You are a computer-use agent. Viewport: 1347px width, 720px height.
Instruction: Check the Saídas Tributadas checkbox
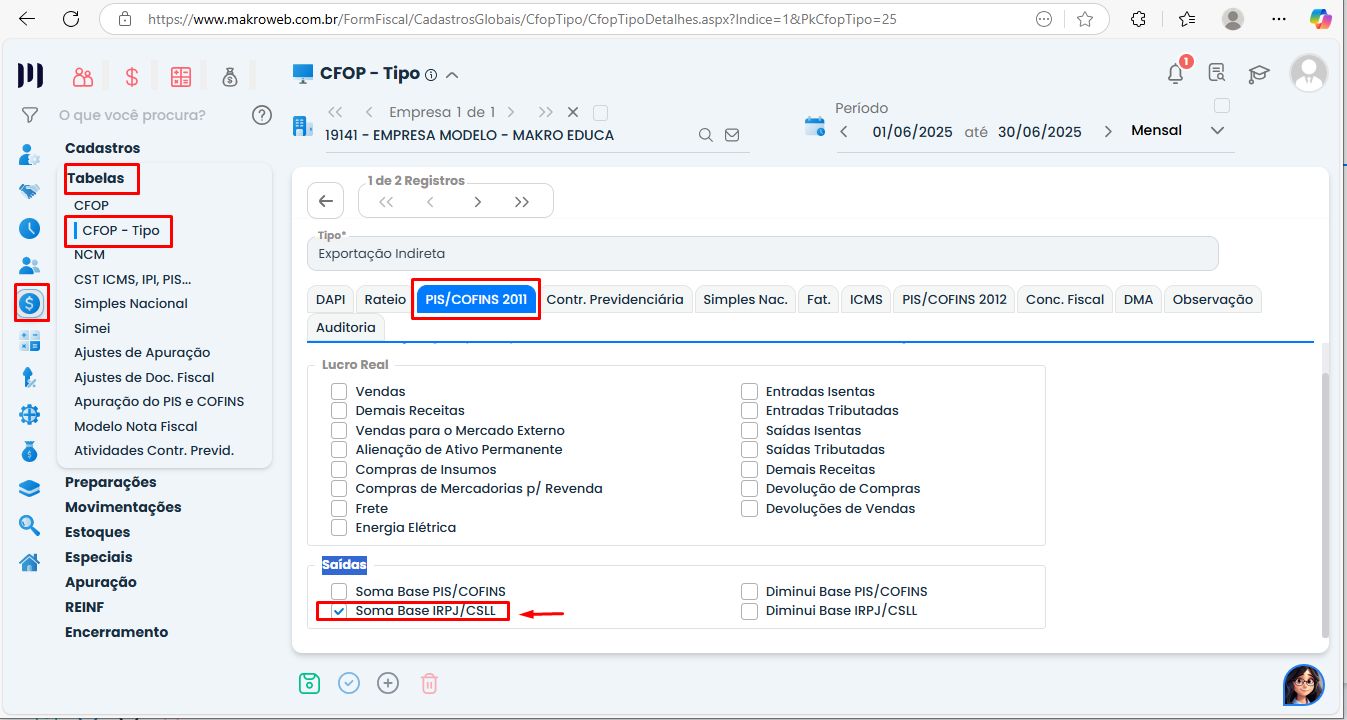point(750,450)
